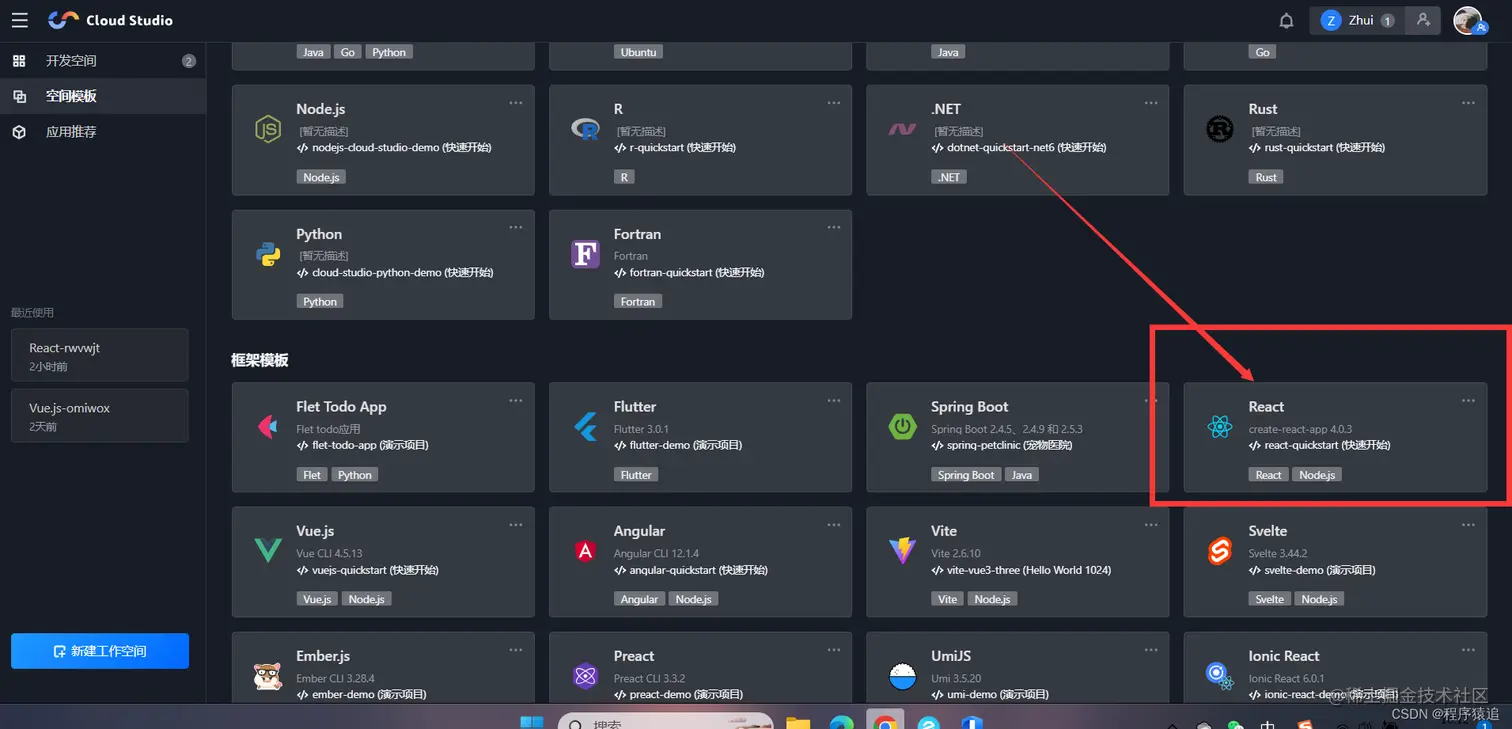1512x729 pixels.
Task: Click the Node.js template icon
Action: click(268, 129)
